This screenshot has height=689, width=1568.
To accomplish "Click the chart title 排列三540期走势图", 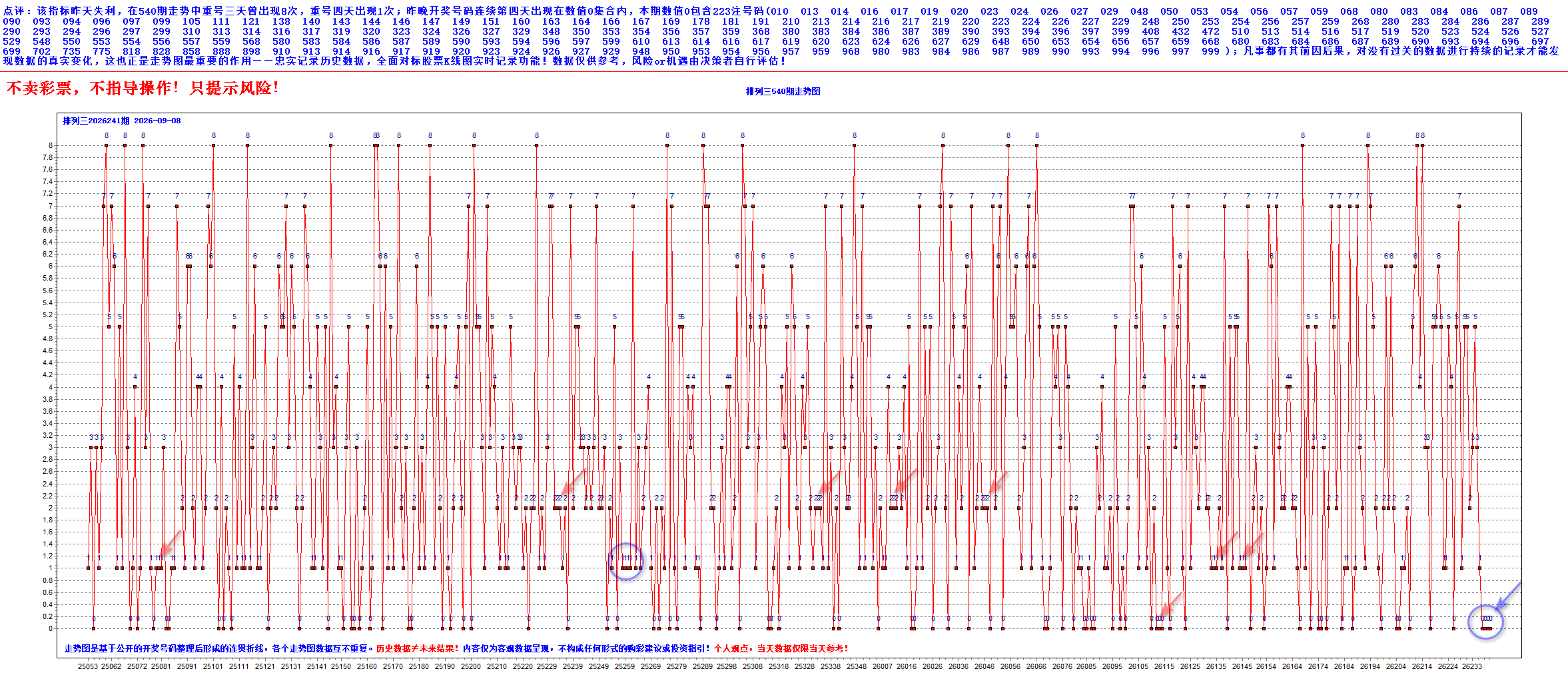I will 783,91.
